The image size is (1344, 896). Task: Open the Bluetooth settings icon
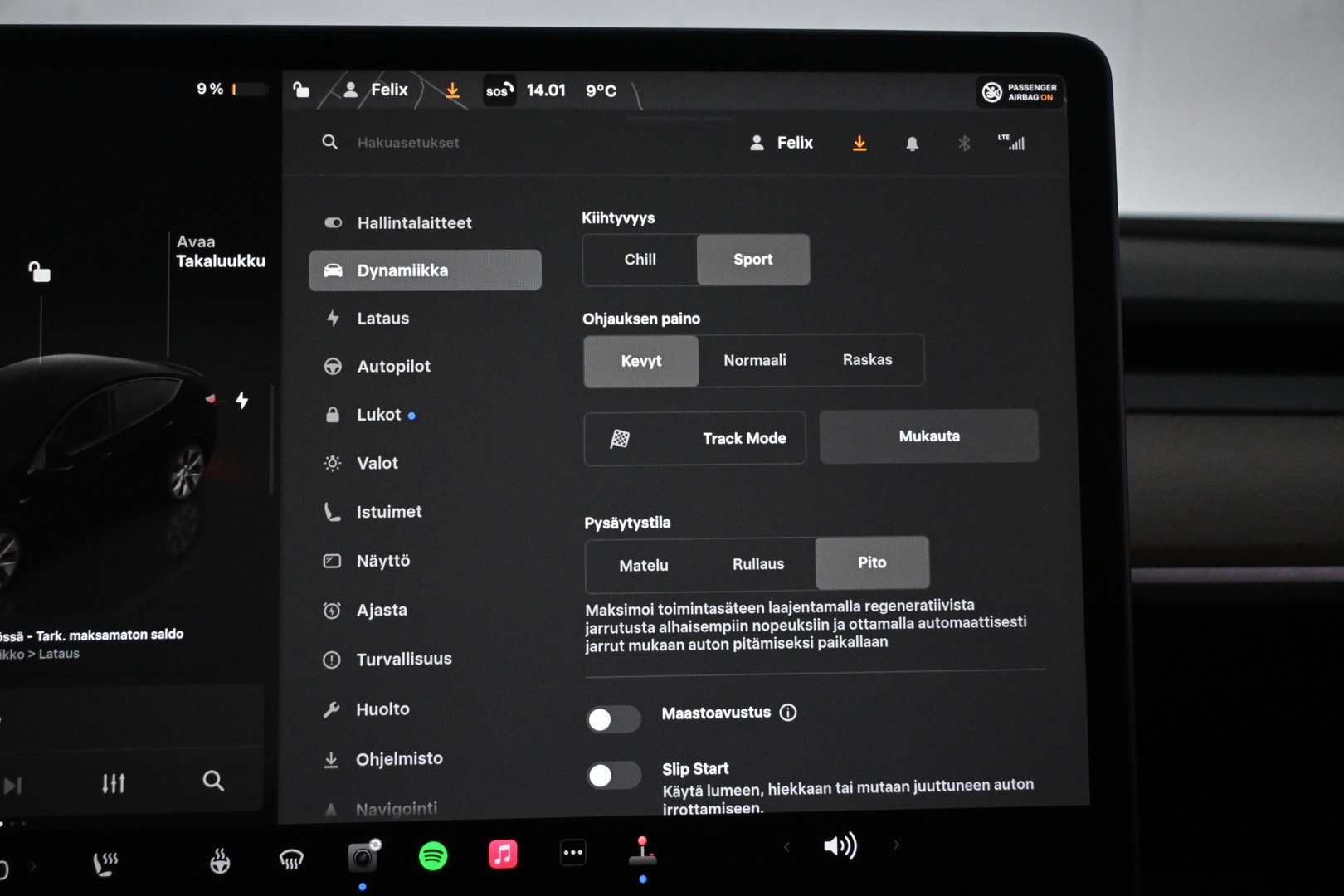(x=963, y=144)
